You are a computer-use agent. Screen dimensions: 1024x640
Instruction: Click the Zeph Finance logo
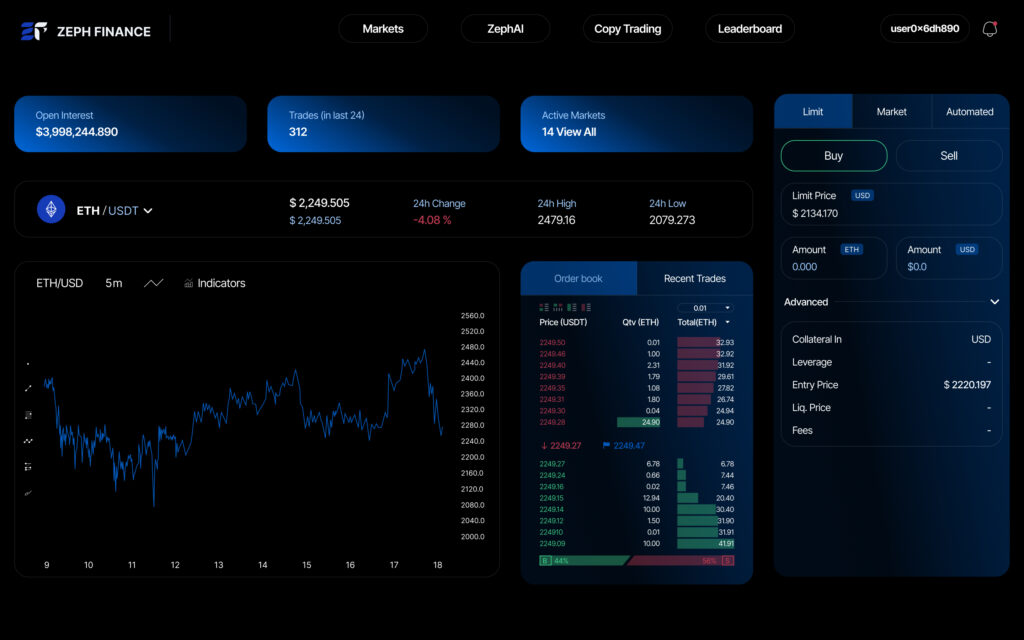click(86, 31)
